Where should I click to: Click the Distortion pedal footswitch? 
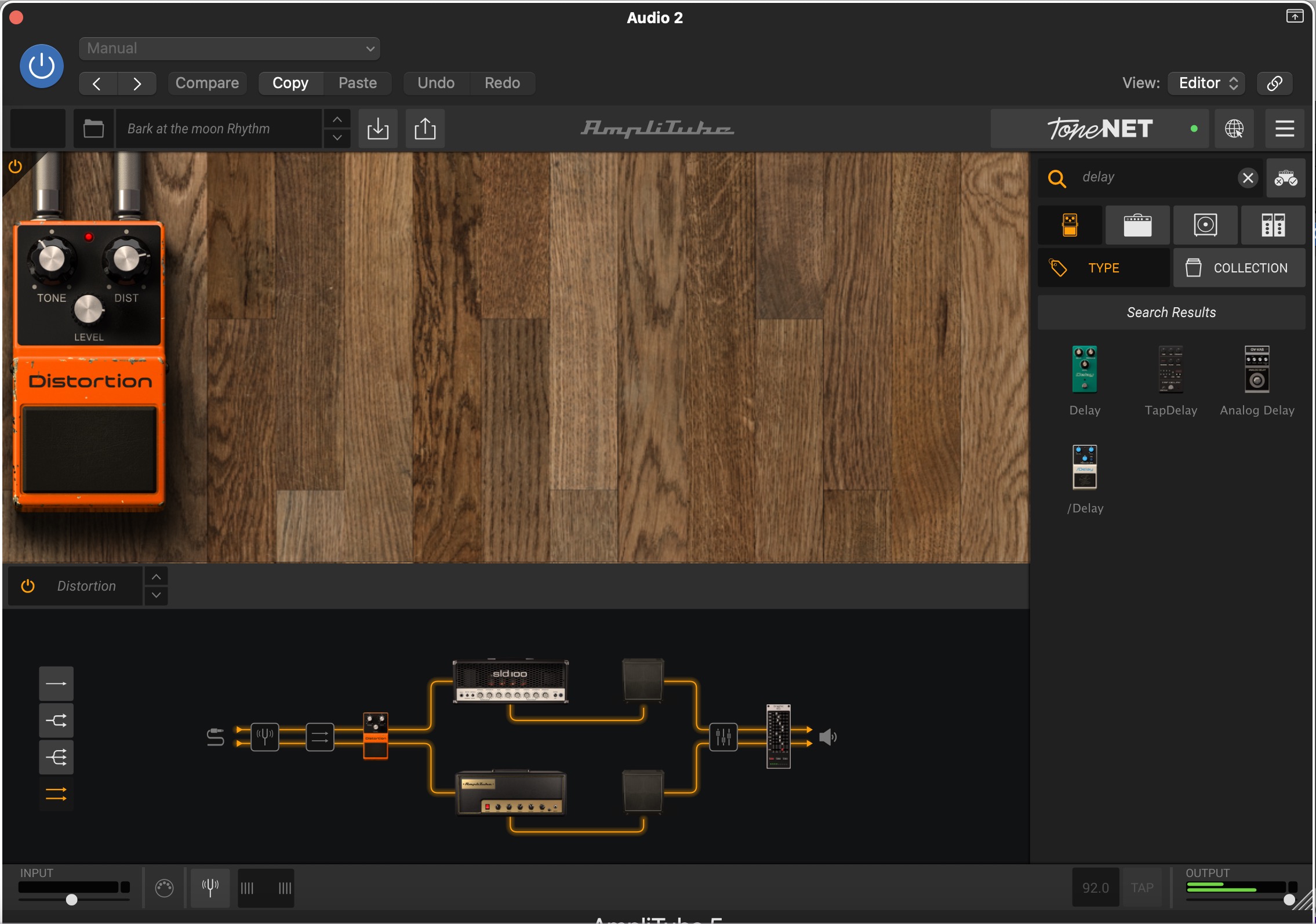tap(89, 450)
